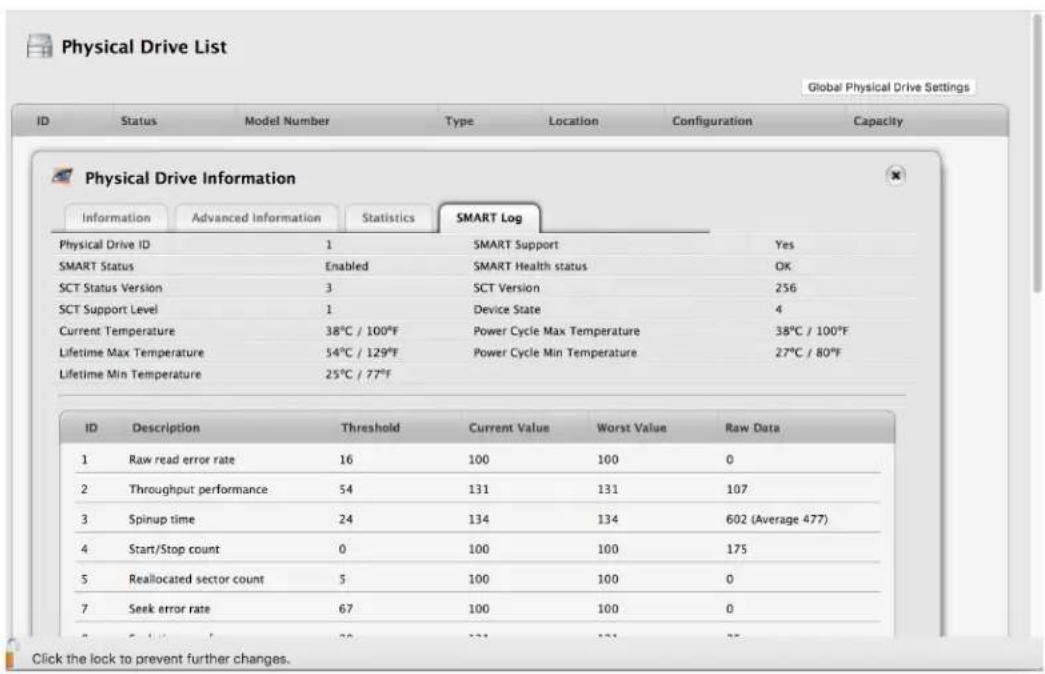This screenshot has height=674, width=1045.
Task: Close the Physical Drive Information panel
Action: coord(896,175)
